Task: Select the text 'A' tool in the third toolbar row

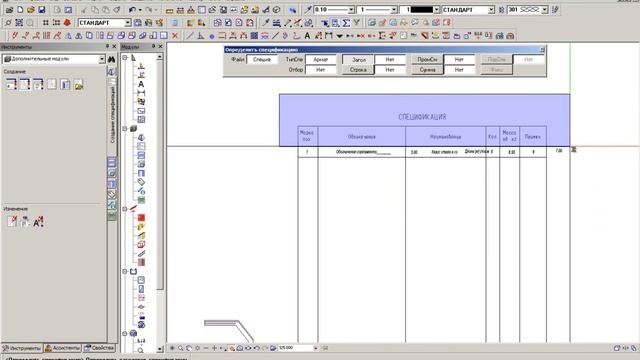Action: pyautogui.click(x=307, y=36)
